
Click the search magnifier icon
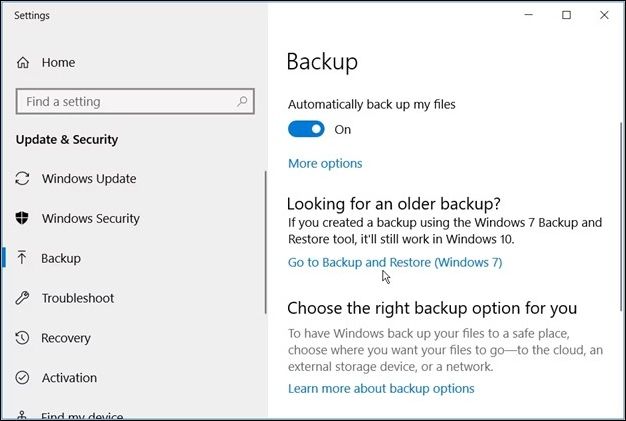point(242,102)
